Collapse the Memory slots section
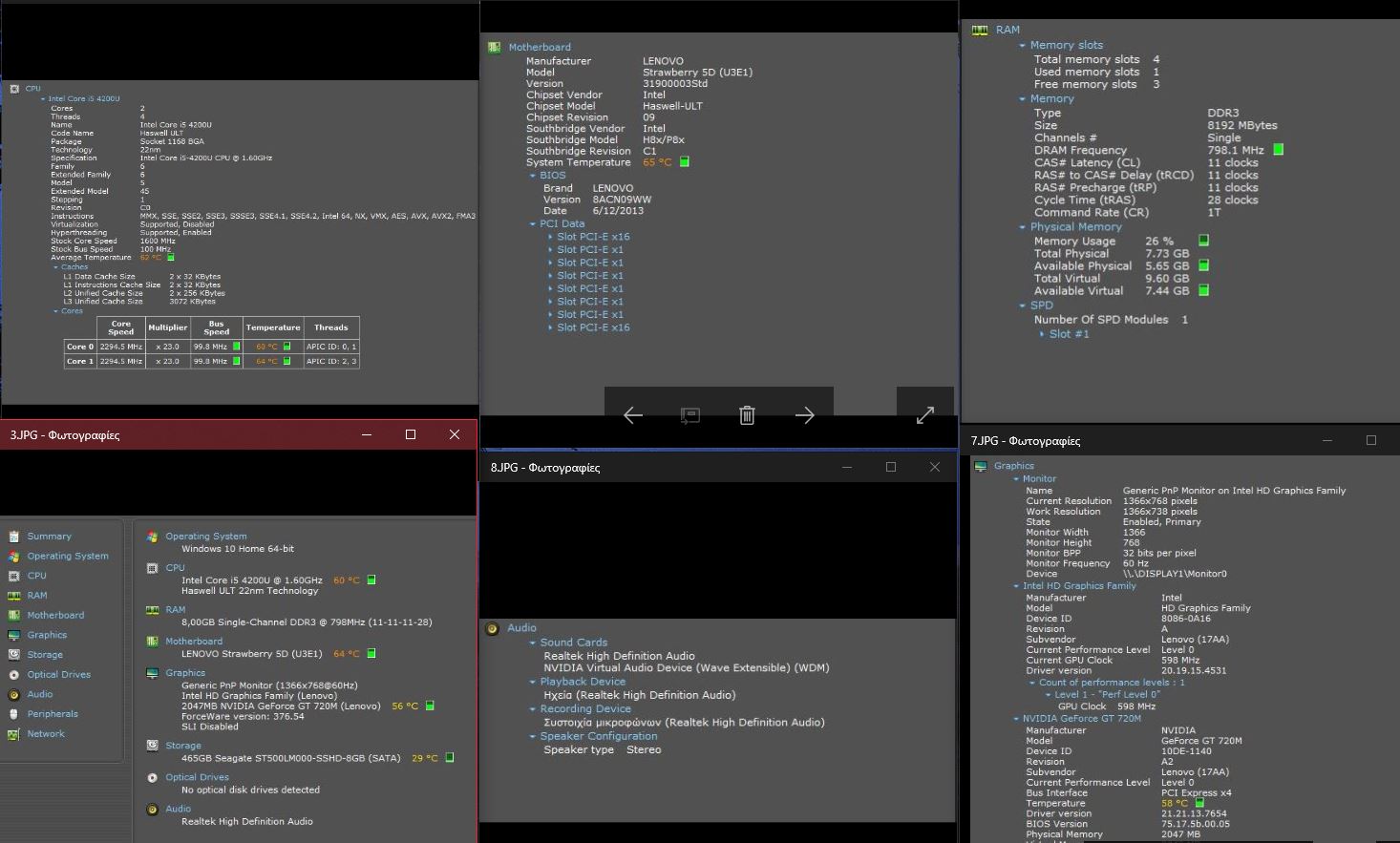 pyautogui.click(x=1023, y=46)
